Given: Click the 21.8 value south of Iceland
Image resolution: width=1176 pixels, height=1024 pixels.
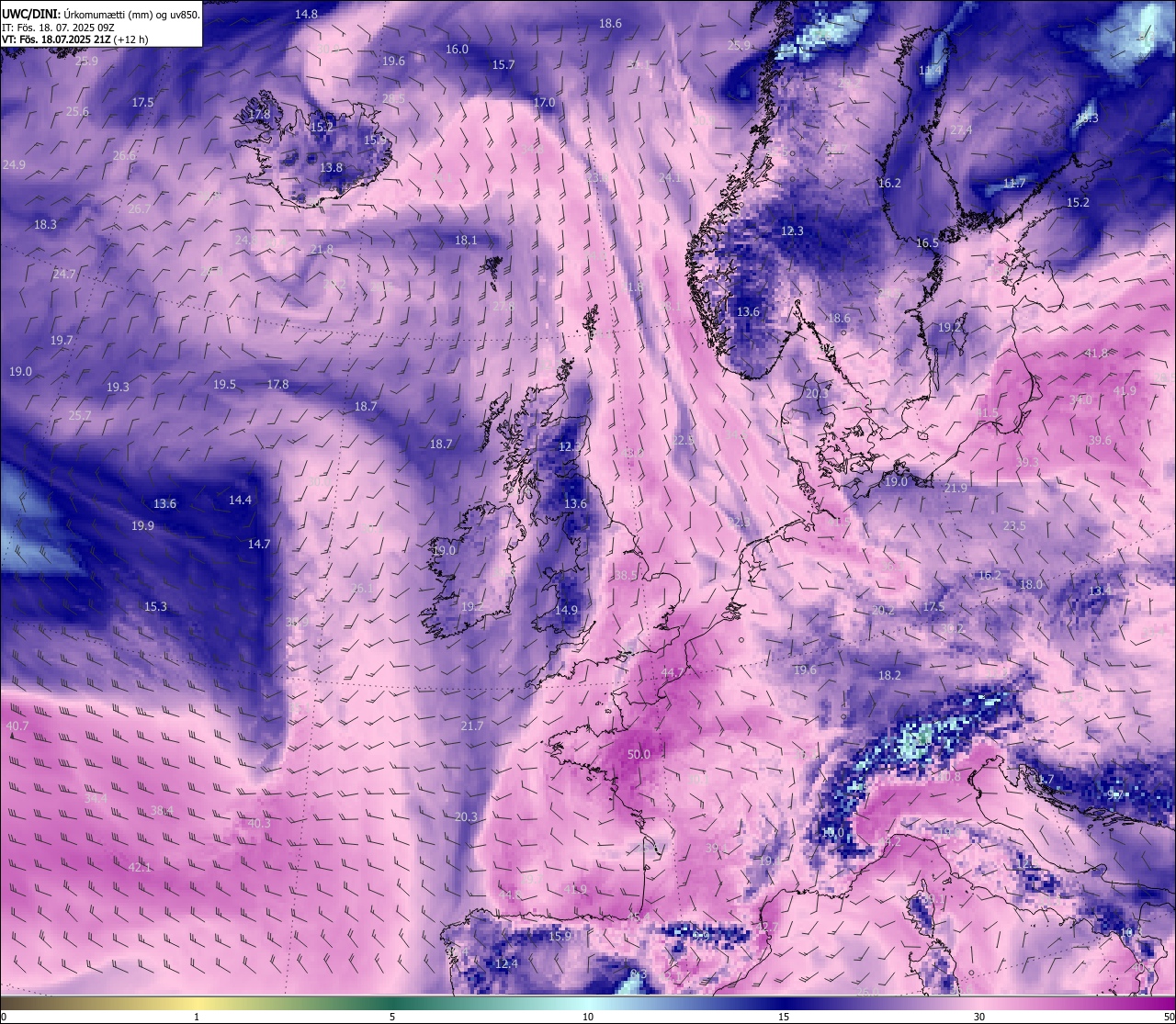Looking at the screenshot, I should (x=322, y=250).
